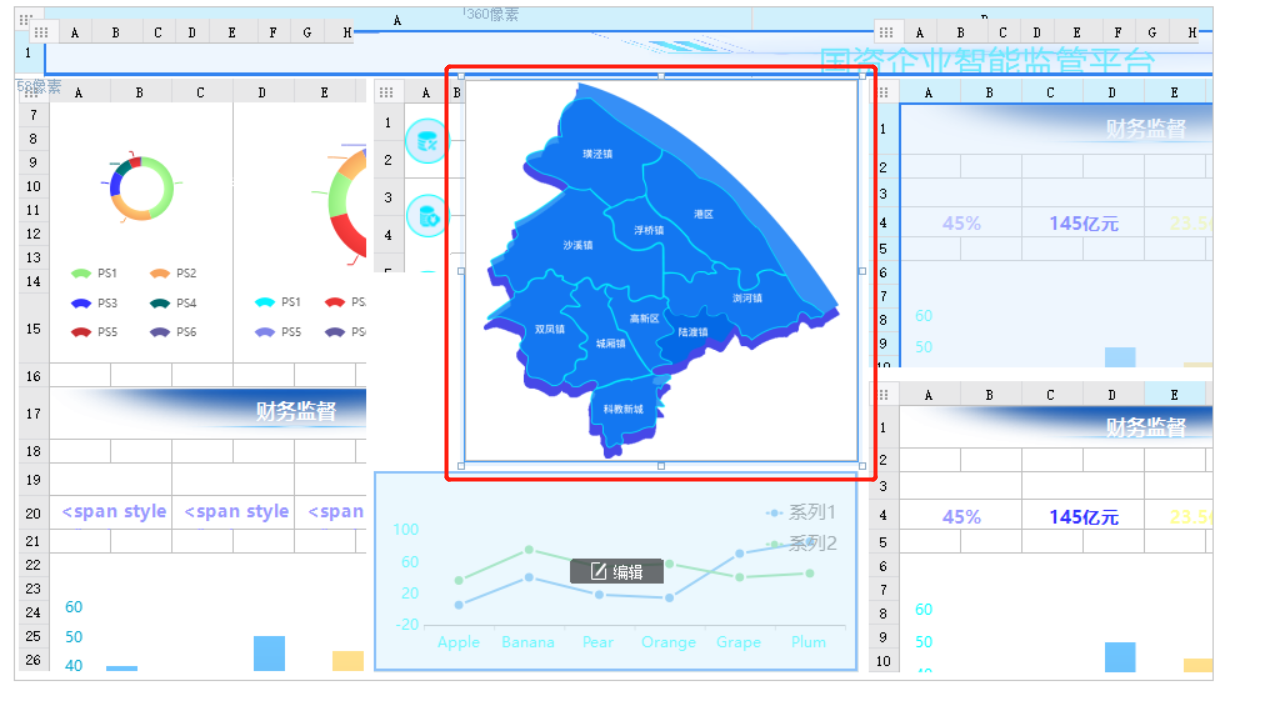Click blue PS3 legend swatch
Viewport: 1262px width, 726px height.
81,303
